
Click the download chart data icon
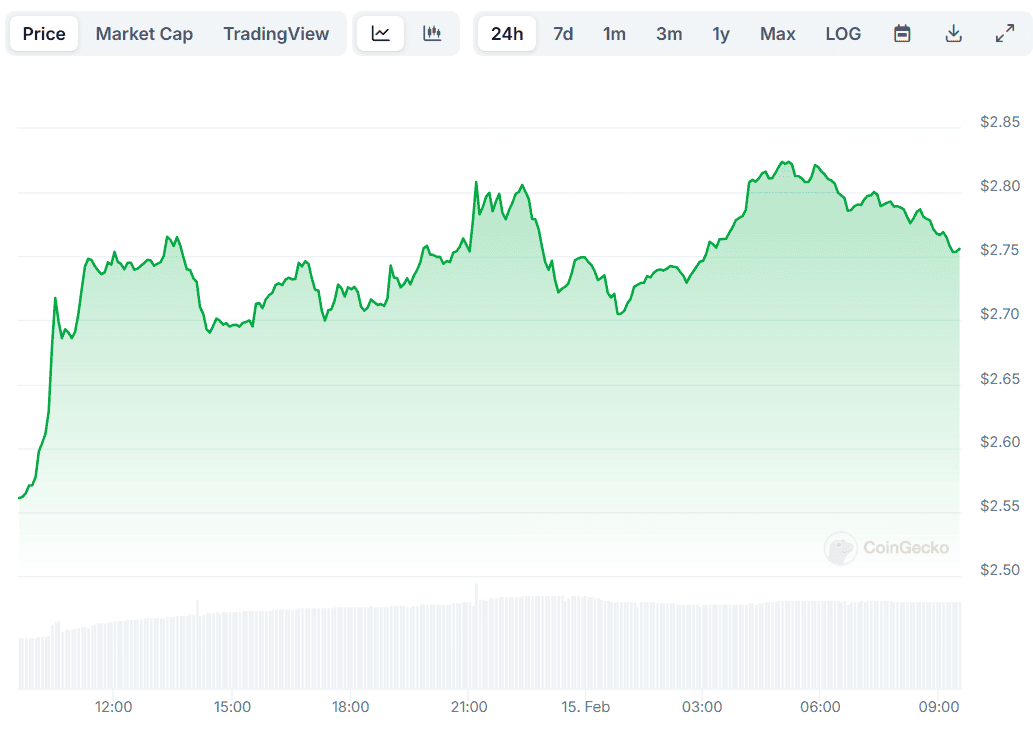pos(954,34)
